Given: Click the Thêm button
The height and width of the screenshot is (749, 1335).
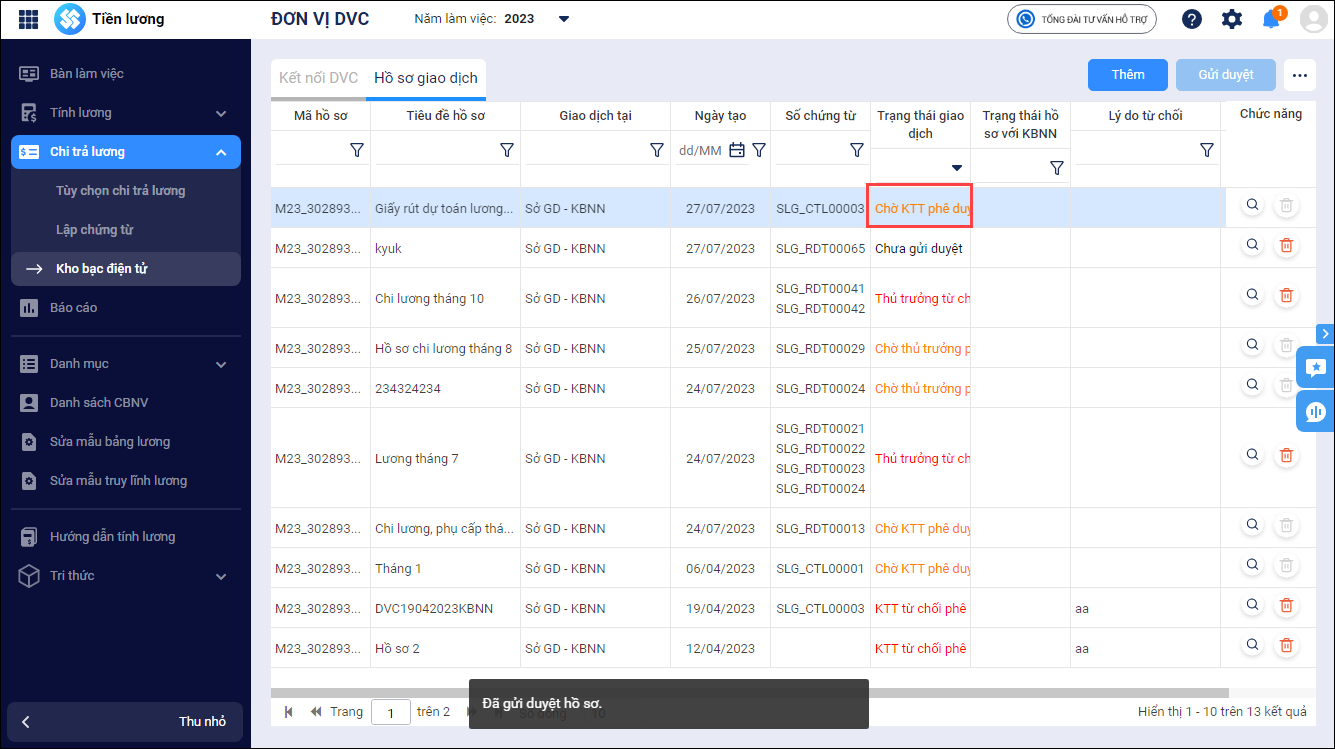Looking at the screenshot, I should tap(1128, 75).
